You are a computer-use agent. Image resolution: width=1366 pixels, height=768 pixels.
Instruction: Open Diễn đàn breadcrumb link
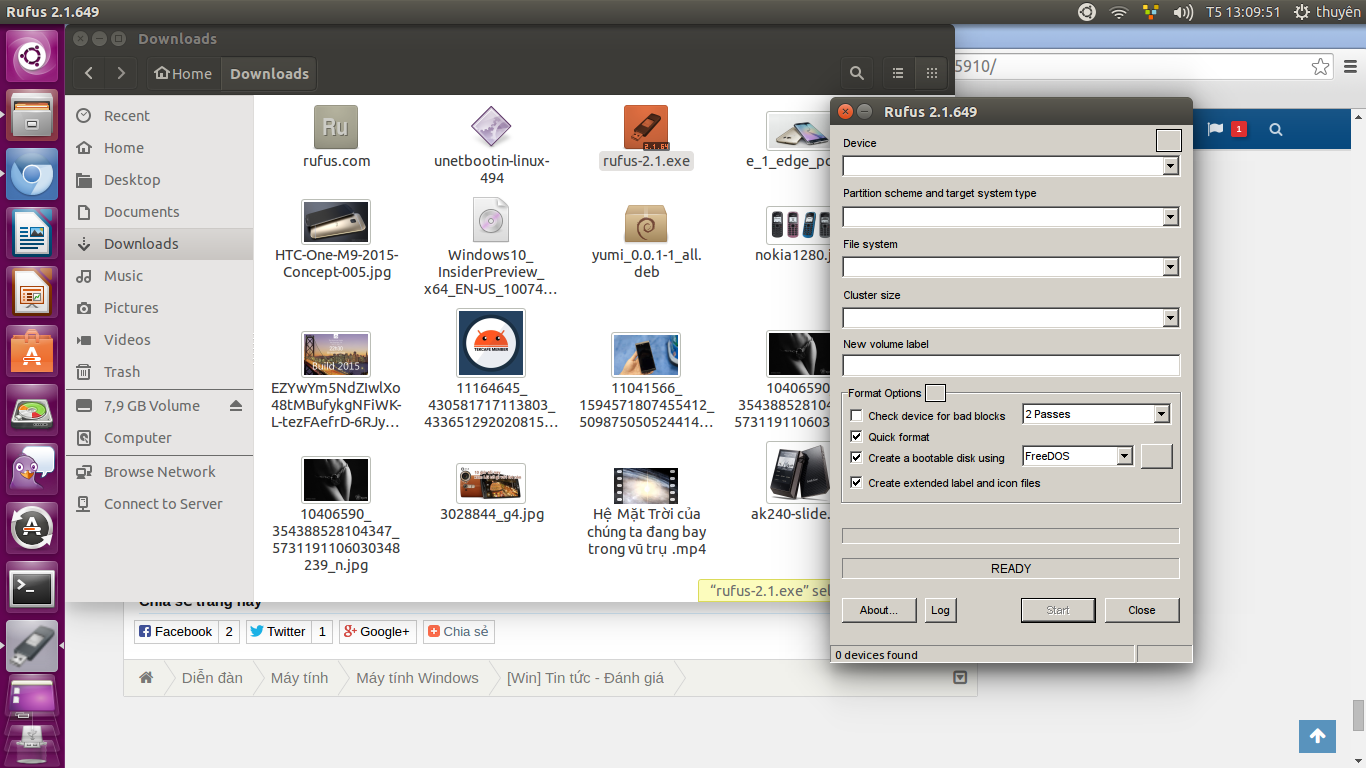pos(212,677)
